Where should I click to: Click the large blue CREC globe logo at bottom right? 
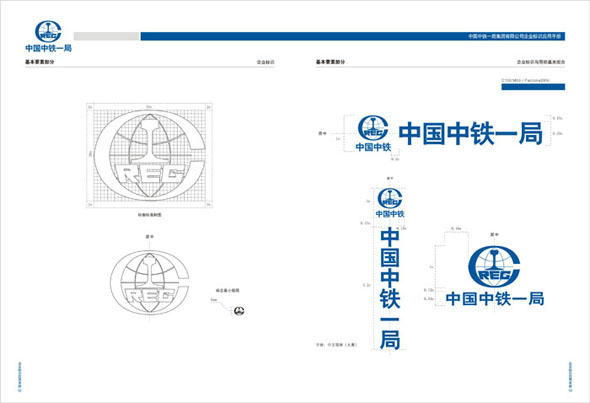[494, 267]
